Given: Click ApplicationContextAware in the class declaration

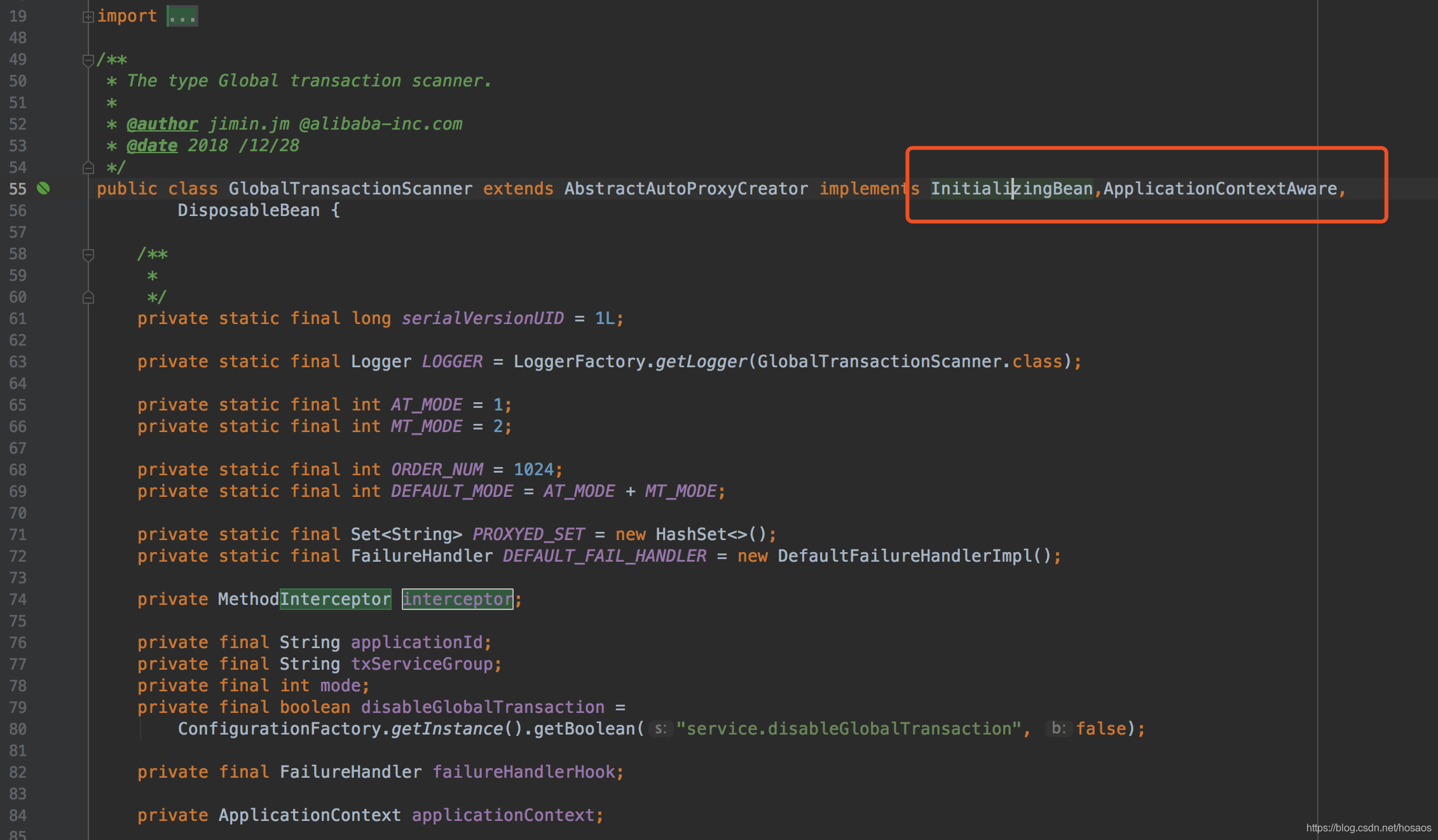Looking at the screenshot, I should tap(1220, 189).
